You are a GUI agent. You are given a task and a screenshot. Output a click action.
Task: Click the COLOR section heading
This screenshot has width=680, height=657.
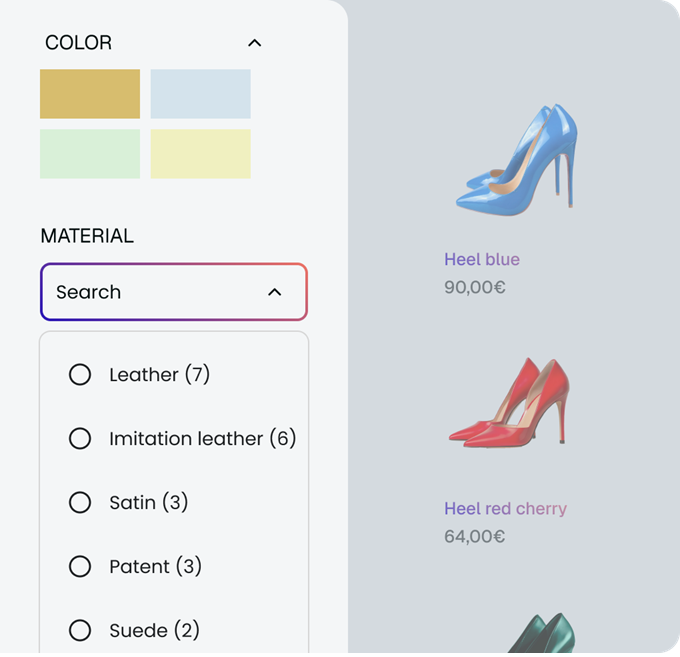pos(78,43)
